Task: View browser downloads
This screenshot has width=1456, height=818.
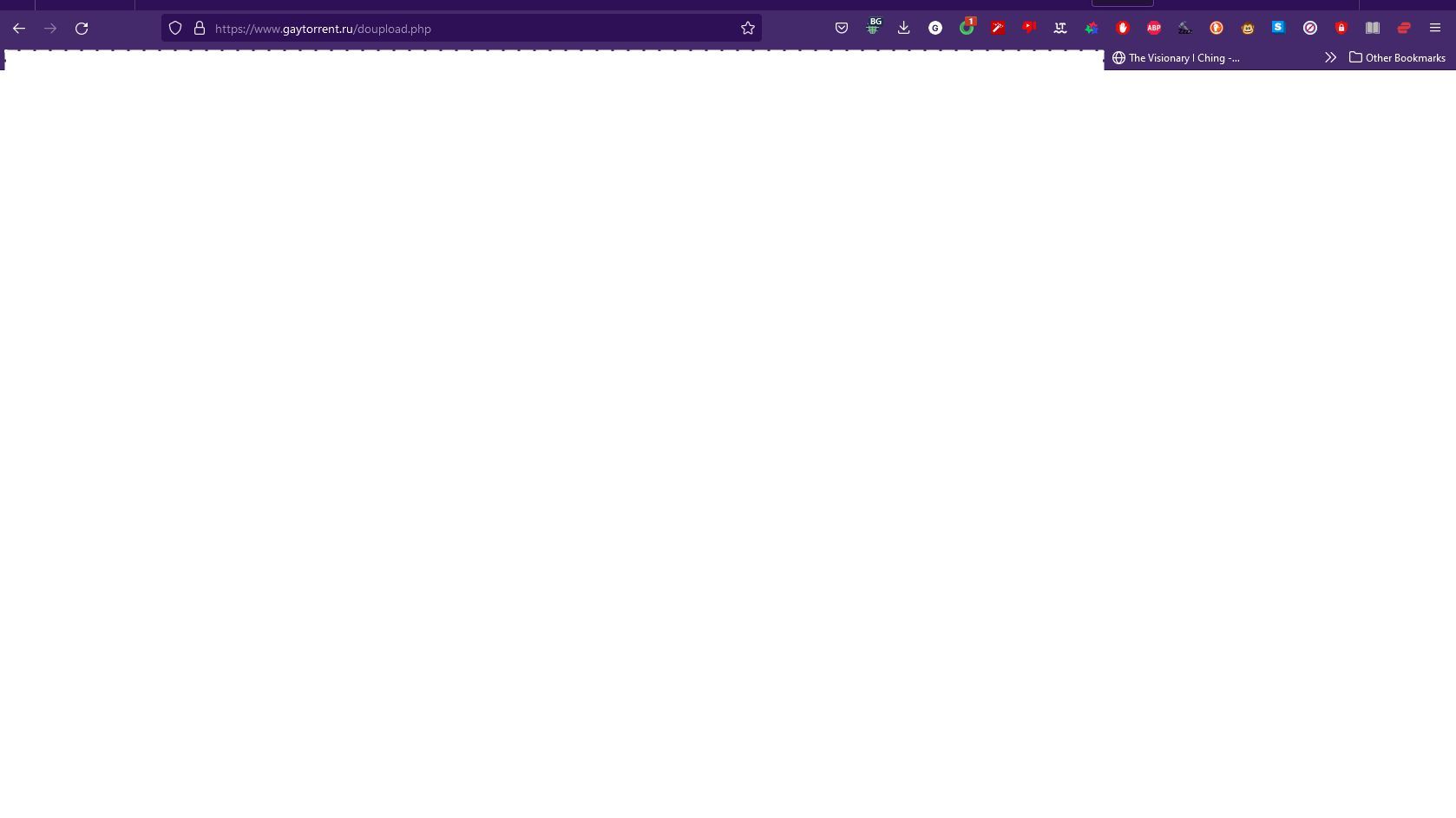Action: [903, 28]
